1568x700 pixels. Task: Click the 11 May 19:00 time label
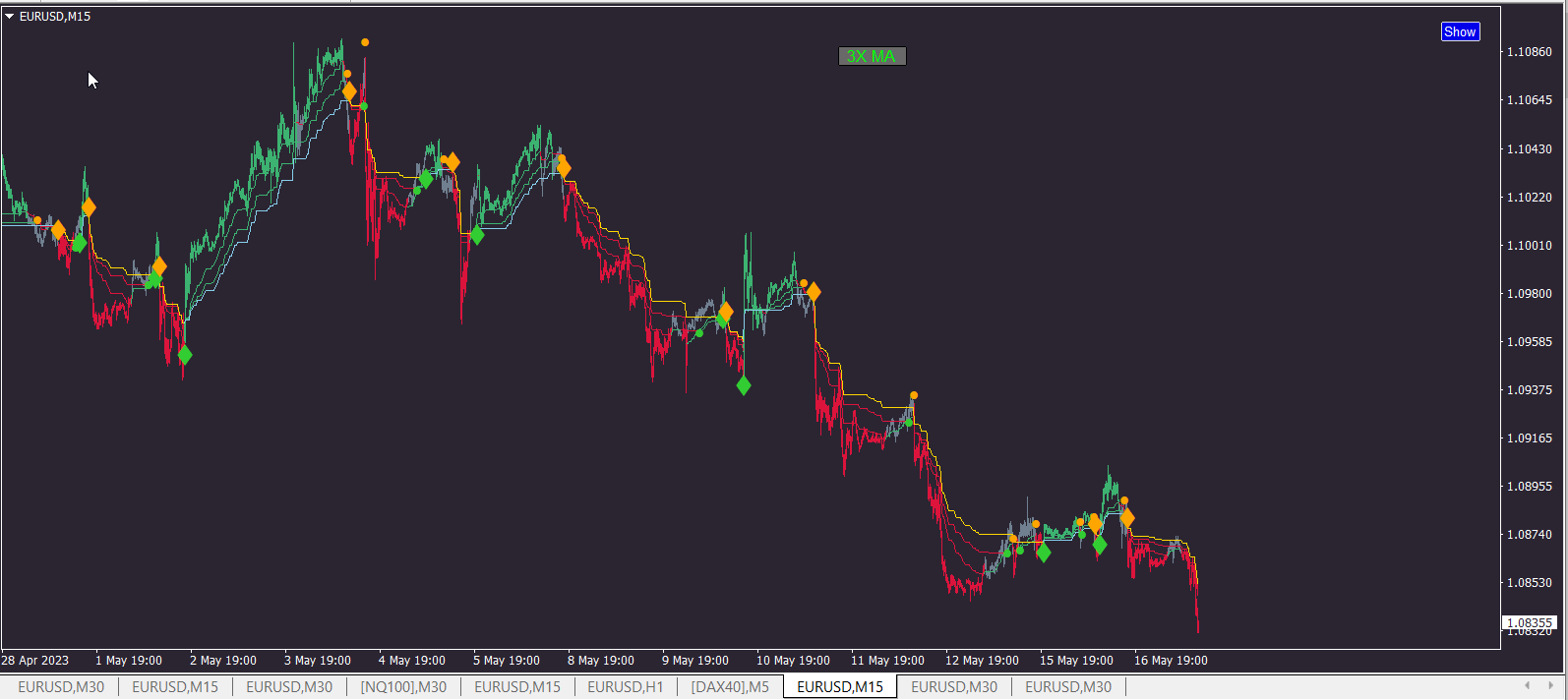(x=887, y=661)
